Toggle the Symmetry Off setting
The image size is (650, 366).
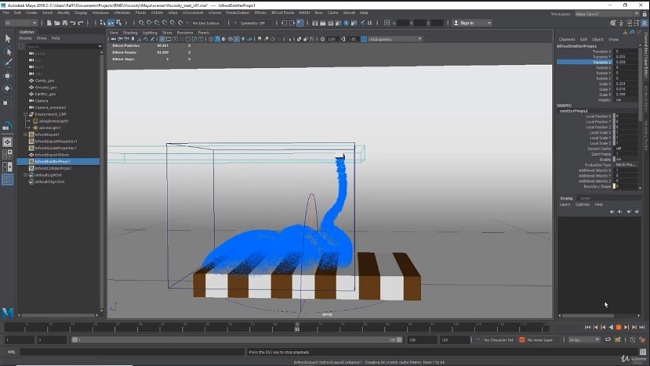point(252,23)
